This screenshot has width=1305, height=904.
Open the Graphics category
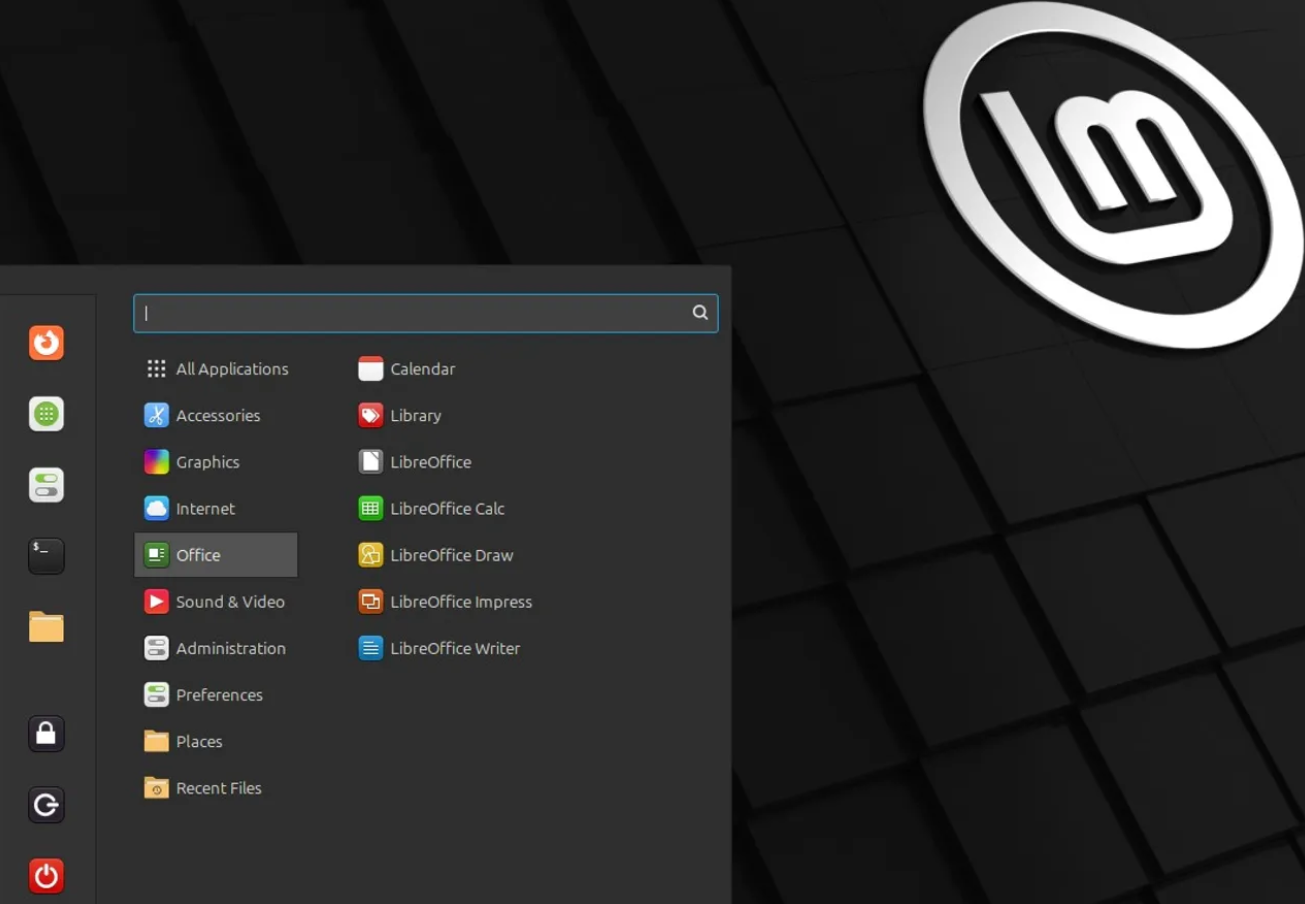216,462
